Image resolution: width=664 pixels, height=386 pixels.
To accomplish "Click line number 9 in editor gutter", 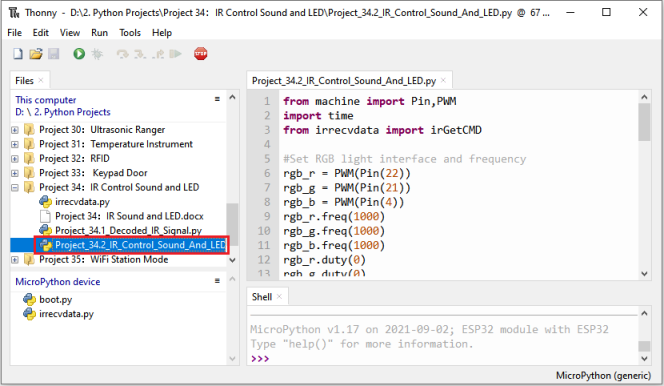I will (267, 216).
